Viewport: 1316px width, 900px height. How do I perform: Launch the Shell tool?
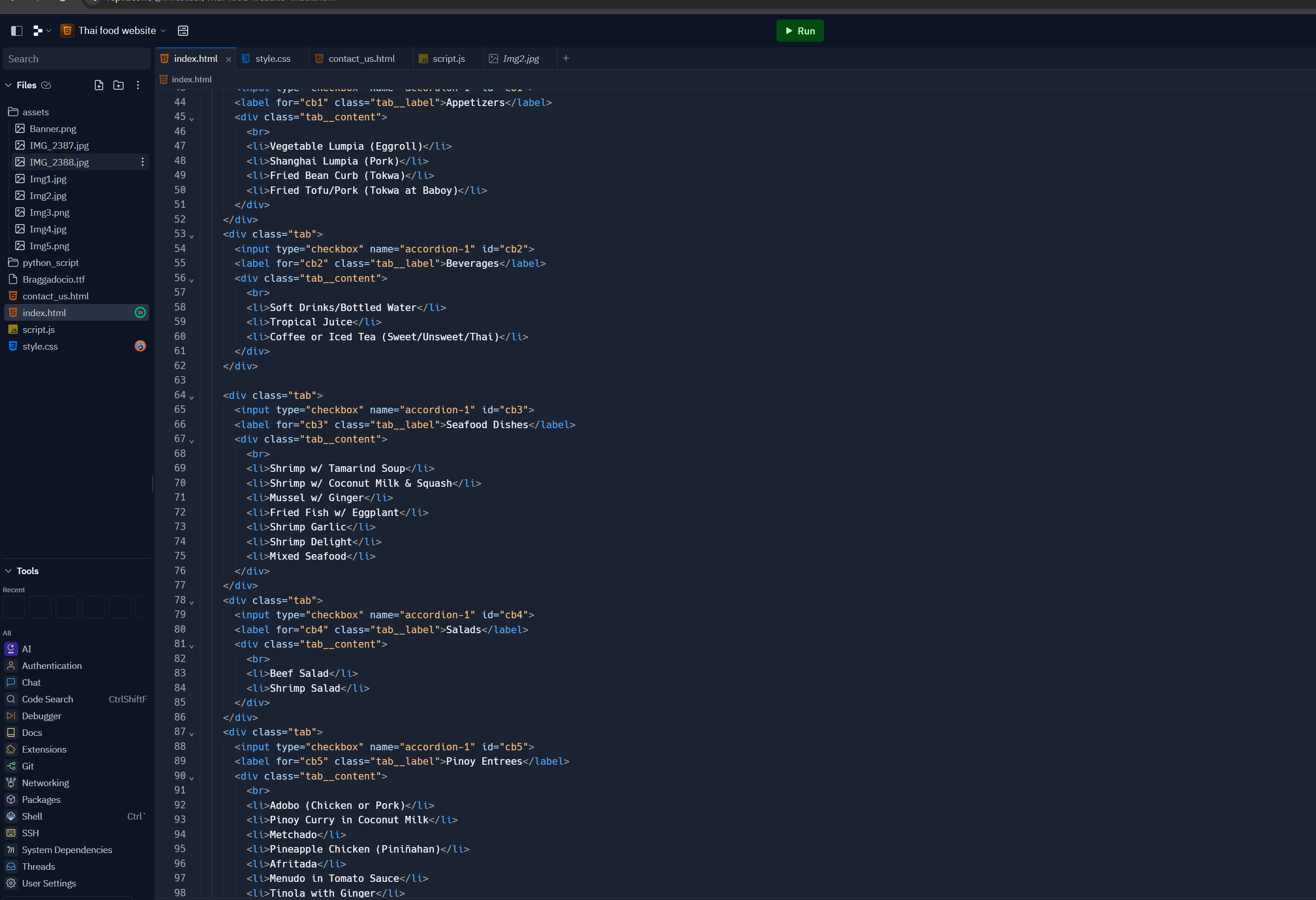click(32, 816)
